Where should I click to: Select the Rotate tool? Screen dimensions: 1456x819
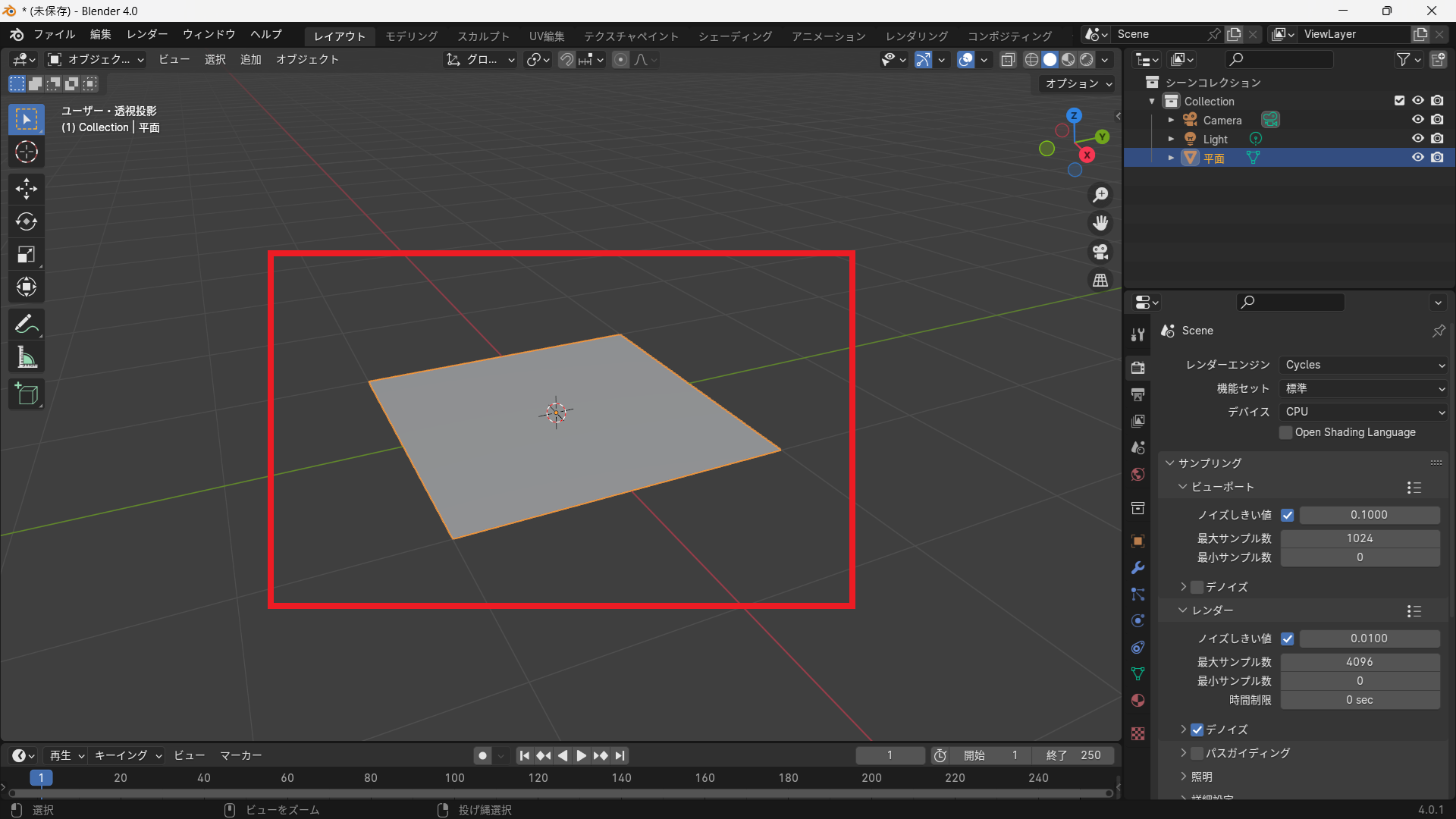[x=27, y=221]
